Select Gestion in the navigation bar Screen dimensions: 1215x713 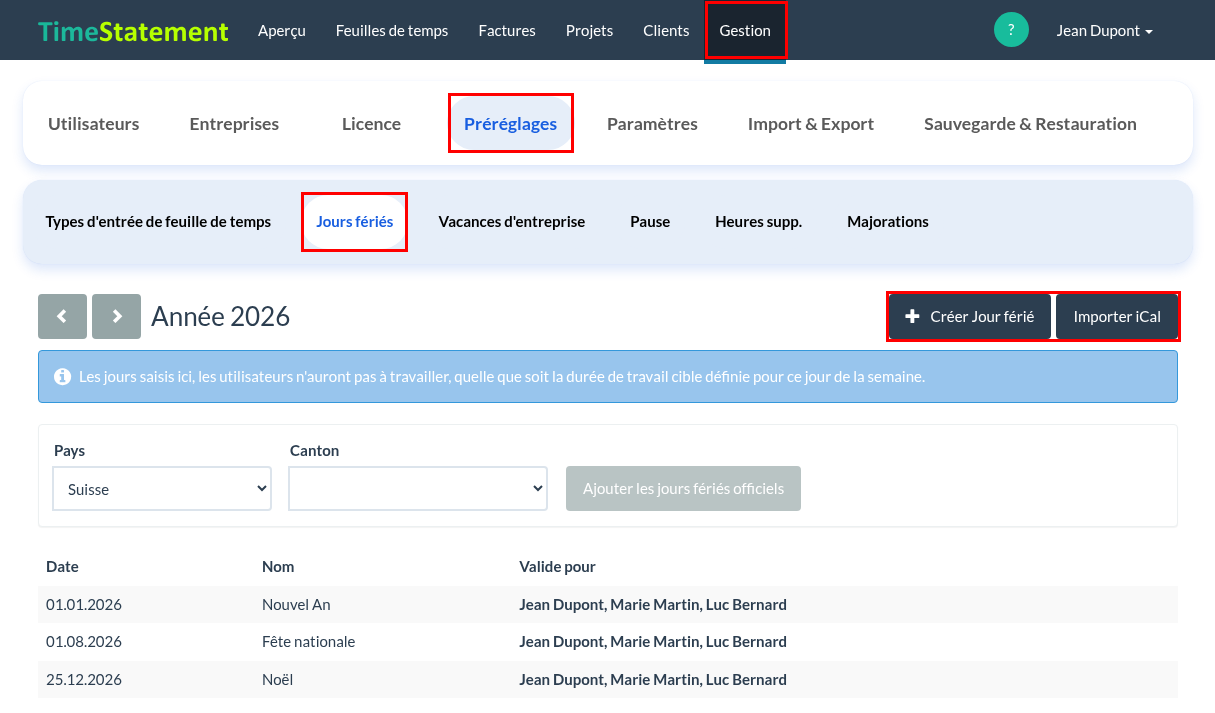[x=745, y=31]
